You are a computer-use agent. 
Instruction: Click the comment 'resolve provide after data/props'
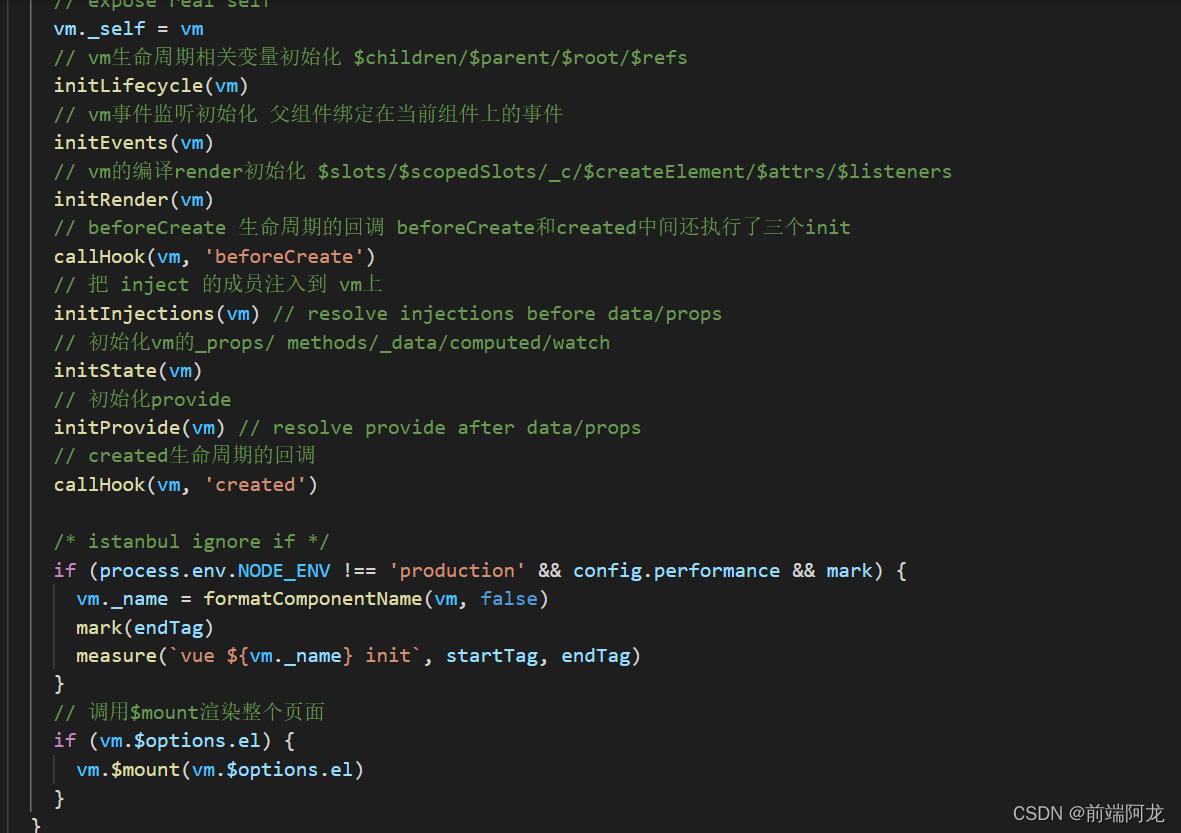coord(440,429)
